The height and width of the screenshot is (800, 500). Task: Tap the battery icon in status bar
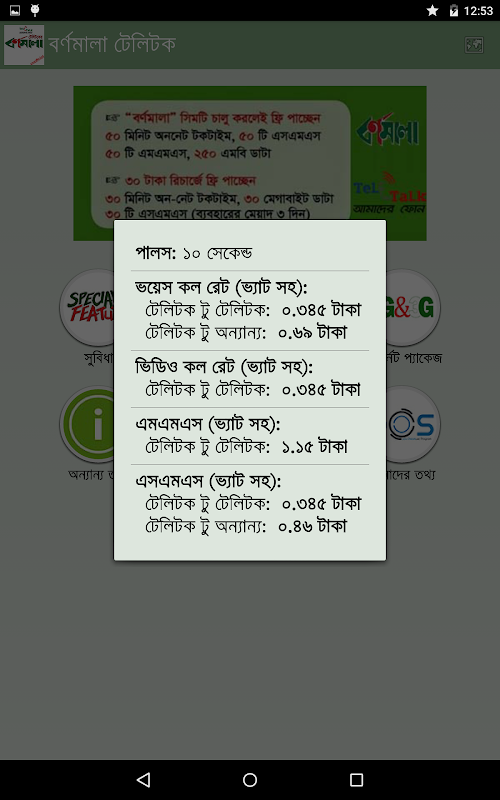(x=454, y=10)
